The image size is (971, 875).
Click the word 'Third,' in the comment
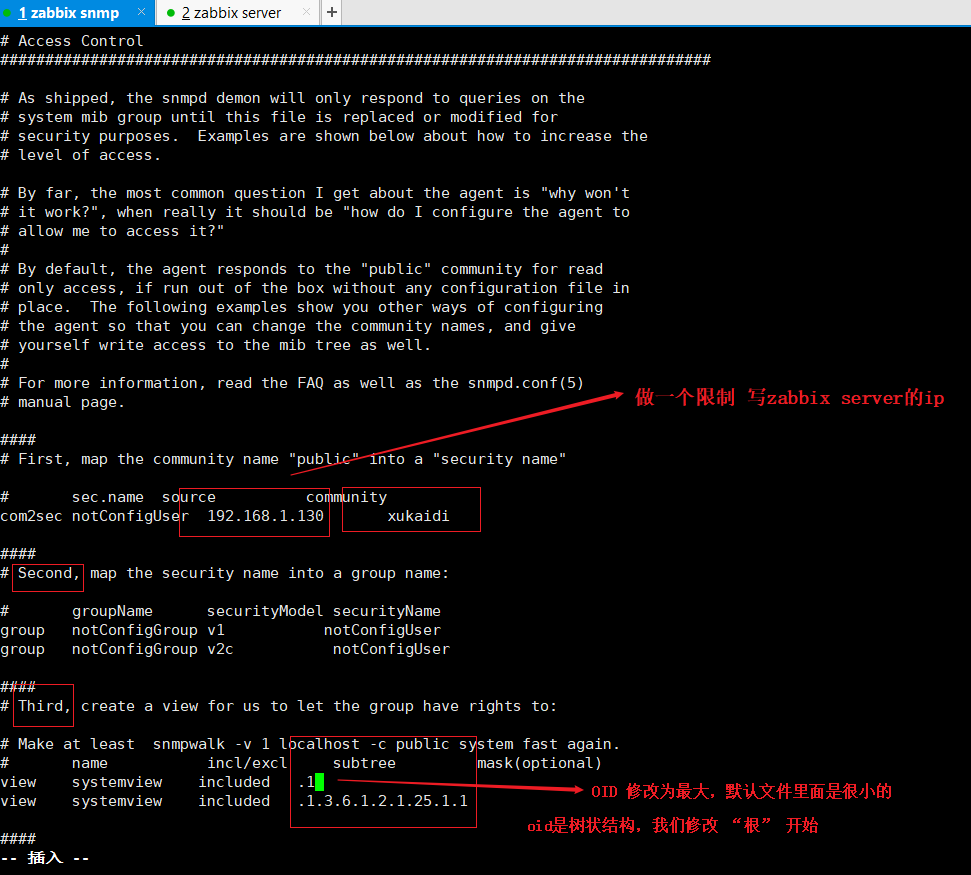(x=44, y=706)
